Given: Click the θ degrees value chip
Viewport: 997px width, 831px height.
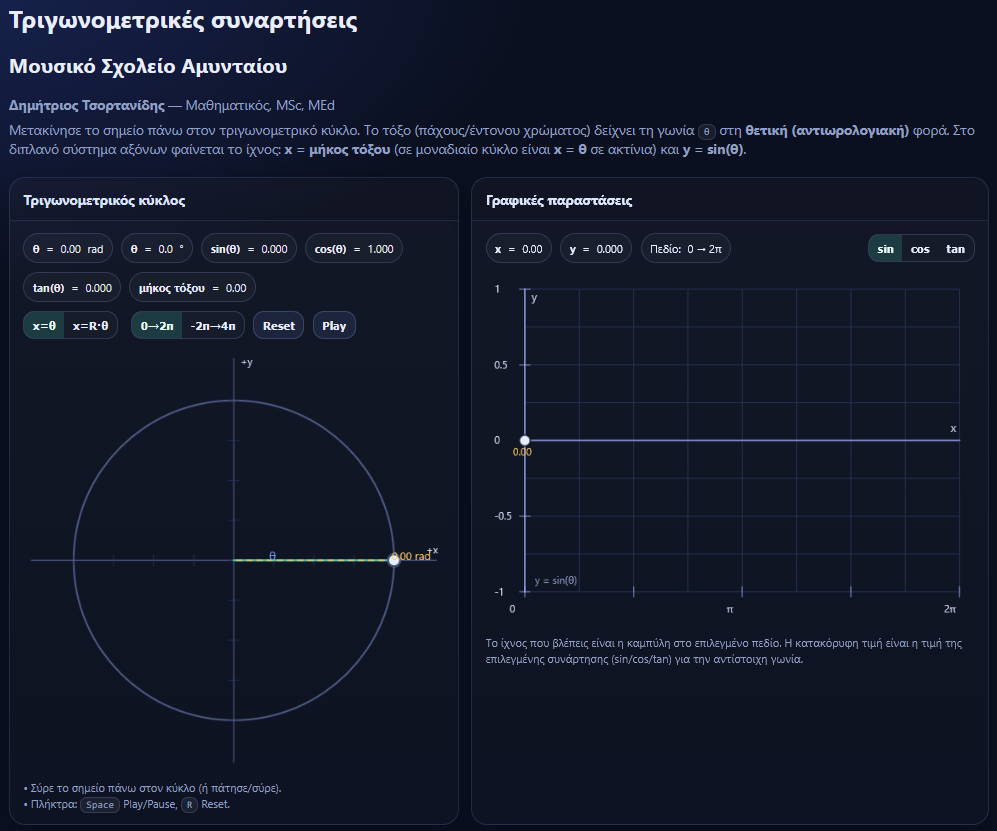Looking at the screenshot, I should point(157,249).
